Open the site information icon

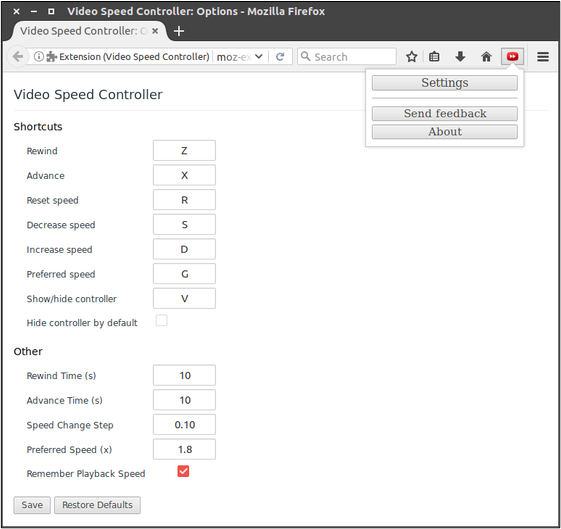coord(39,57)
